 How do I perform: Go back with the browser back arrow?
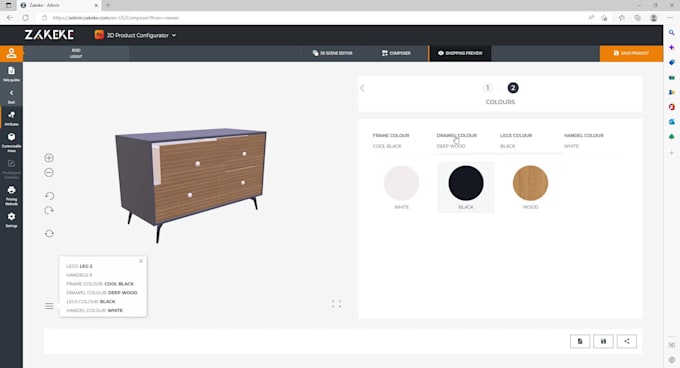tap(10, 18)
